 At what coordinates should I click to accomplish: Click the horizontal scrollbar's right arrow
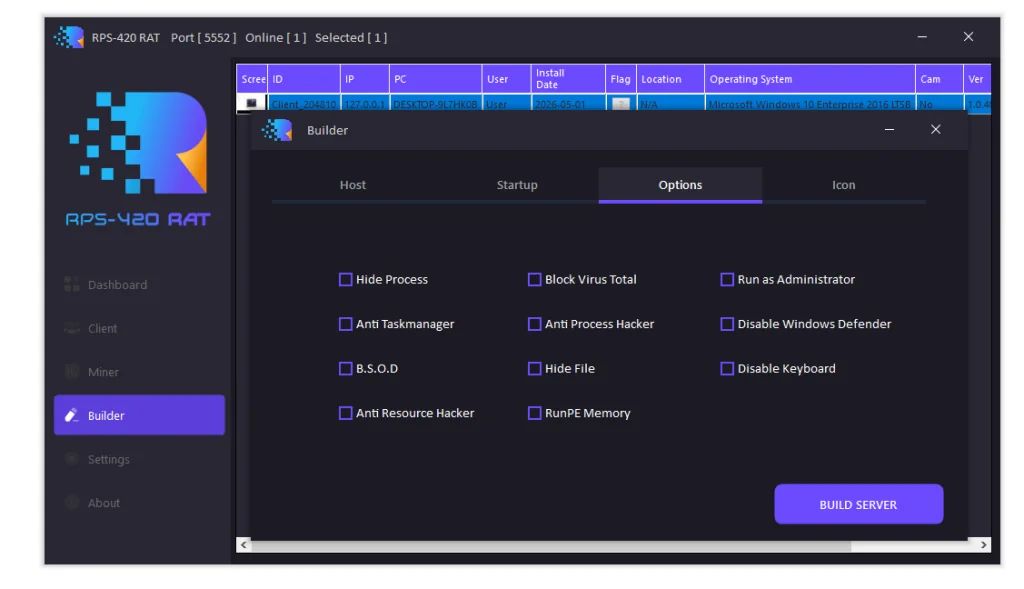[x=984, y=545]
